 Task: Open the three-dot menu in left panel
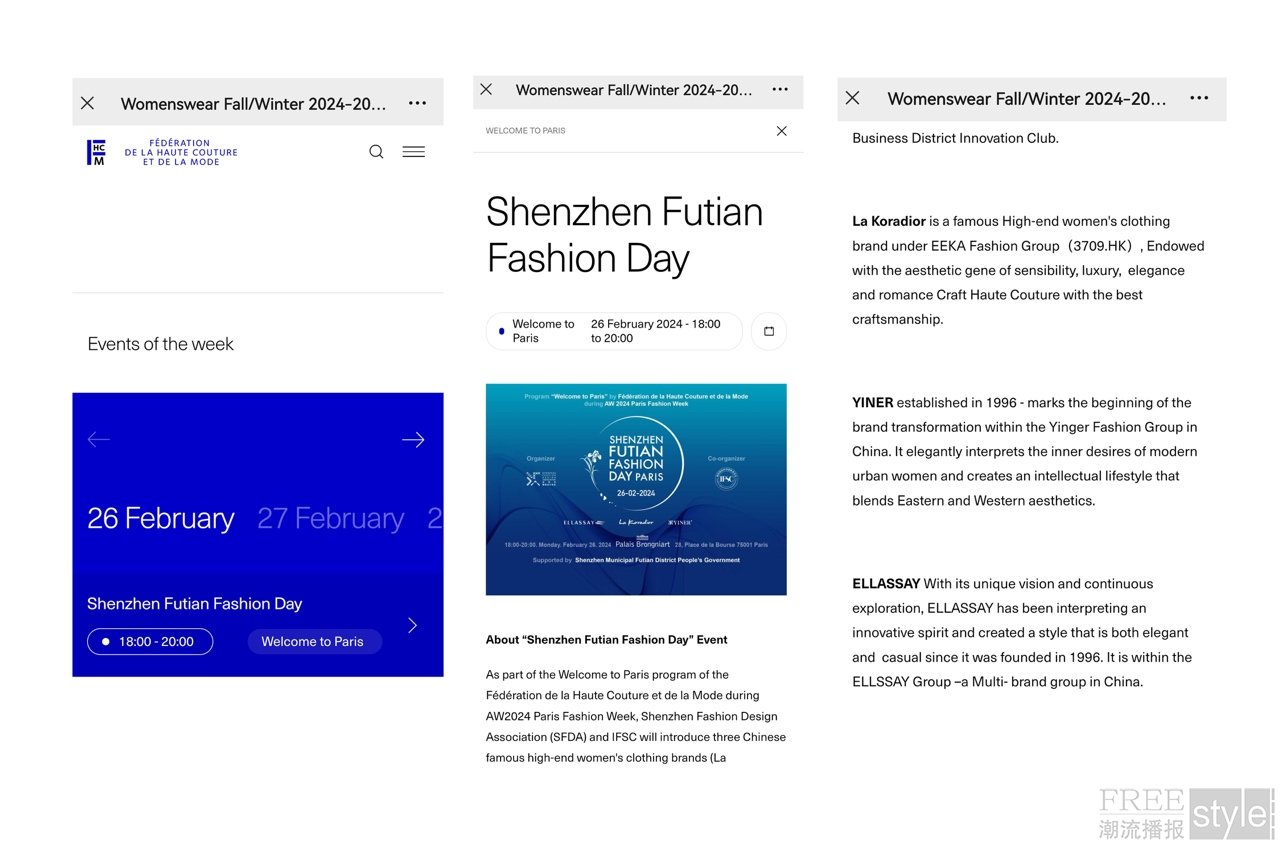click(417, 103)
